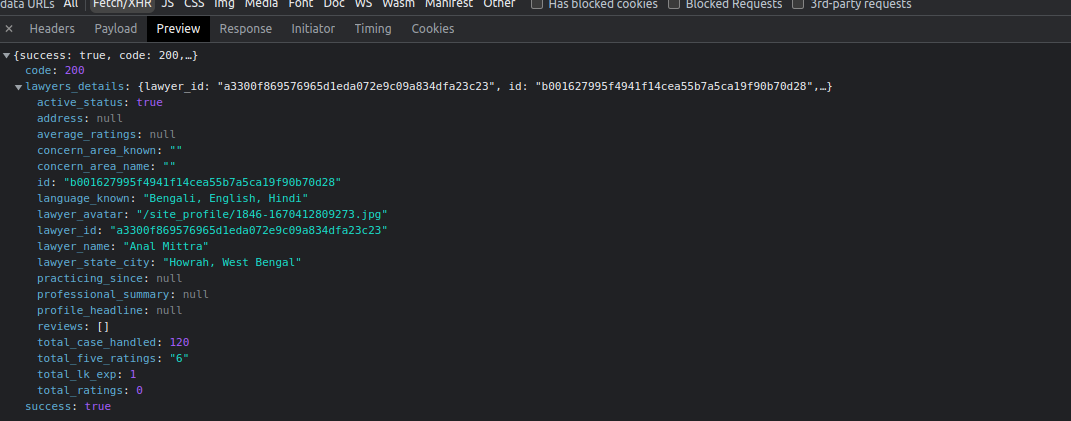1071x421 pixels.
Task: Filter requests by WS type
Action: point(362,4)
